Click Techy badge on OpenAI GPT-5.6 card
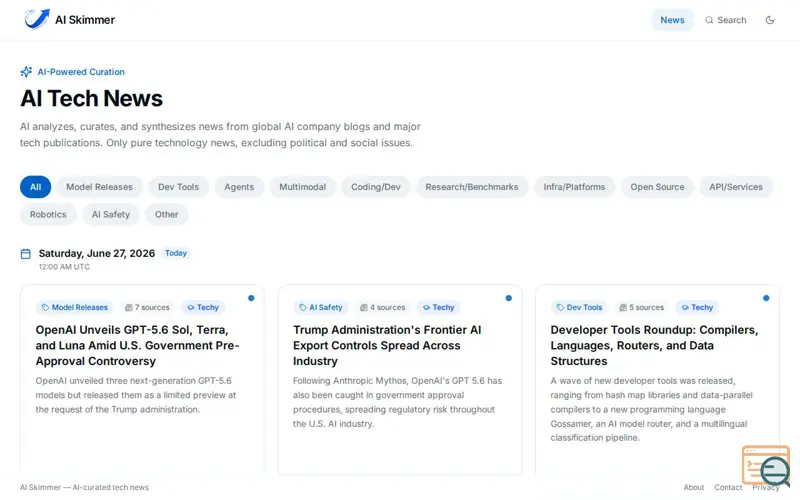800x500 pixels. [203, 307]
